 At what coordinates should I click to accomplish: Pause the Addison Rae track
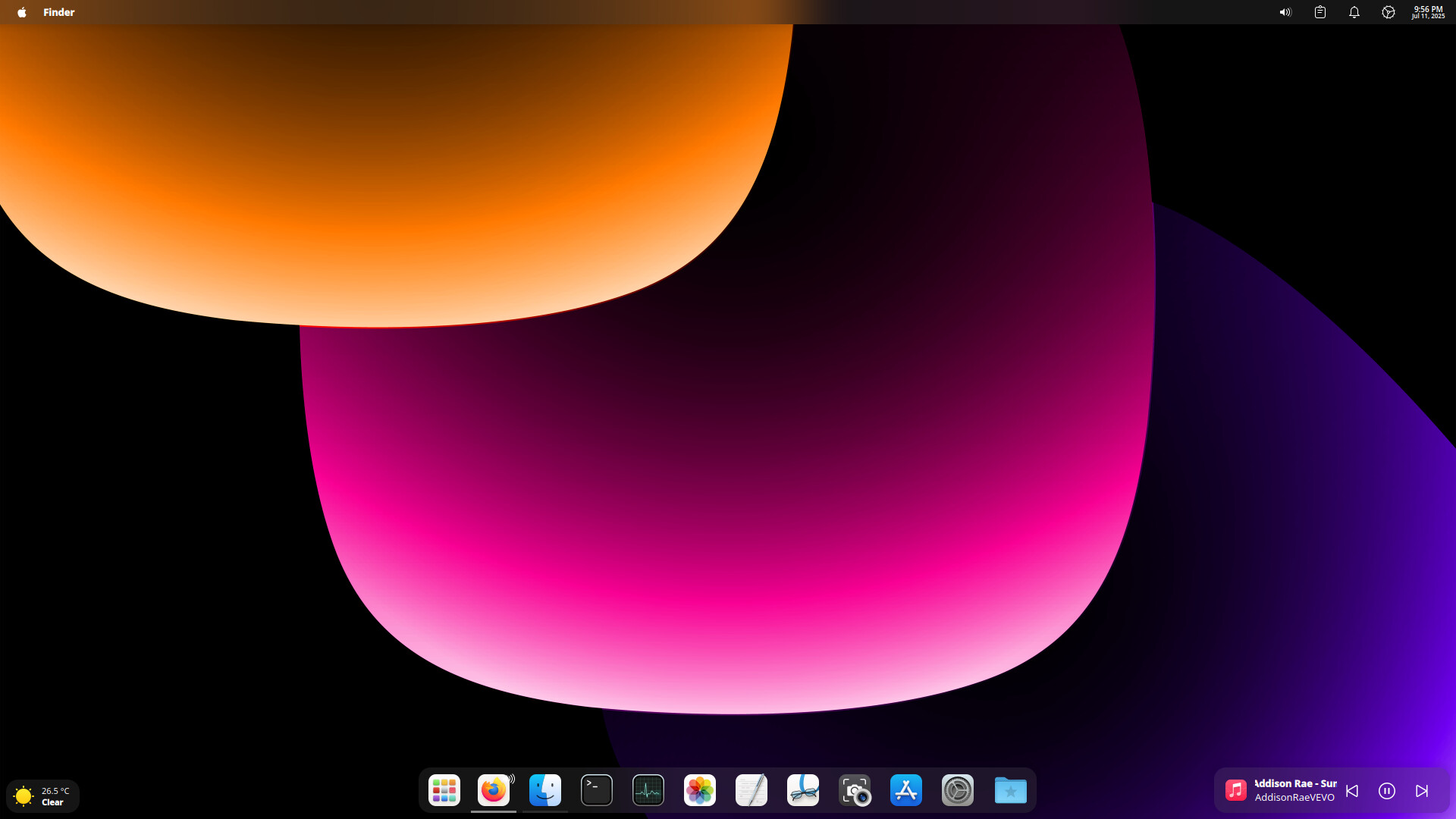click(1387, 791)
